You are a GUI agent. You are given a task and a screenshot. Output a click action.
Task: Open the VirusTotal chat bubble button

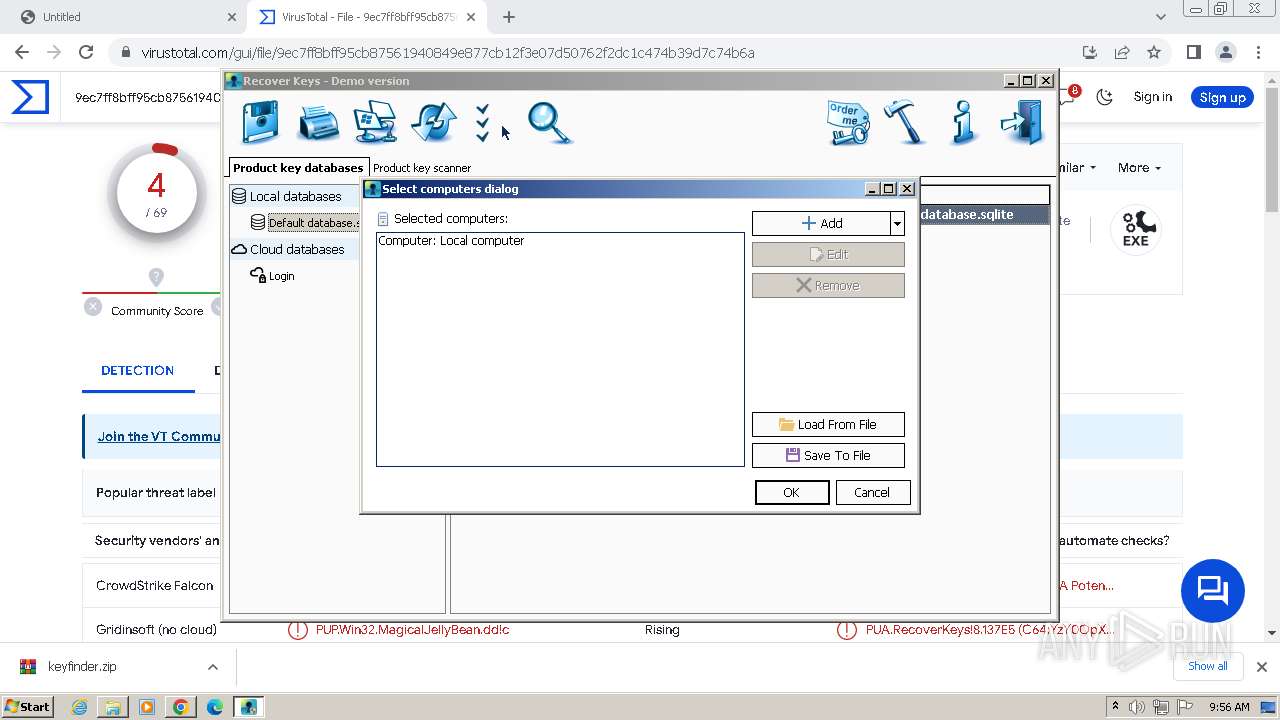point(1212,590)
